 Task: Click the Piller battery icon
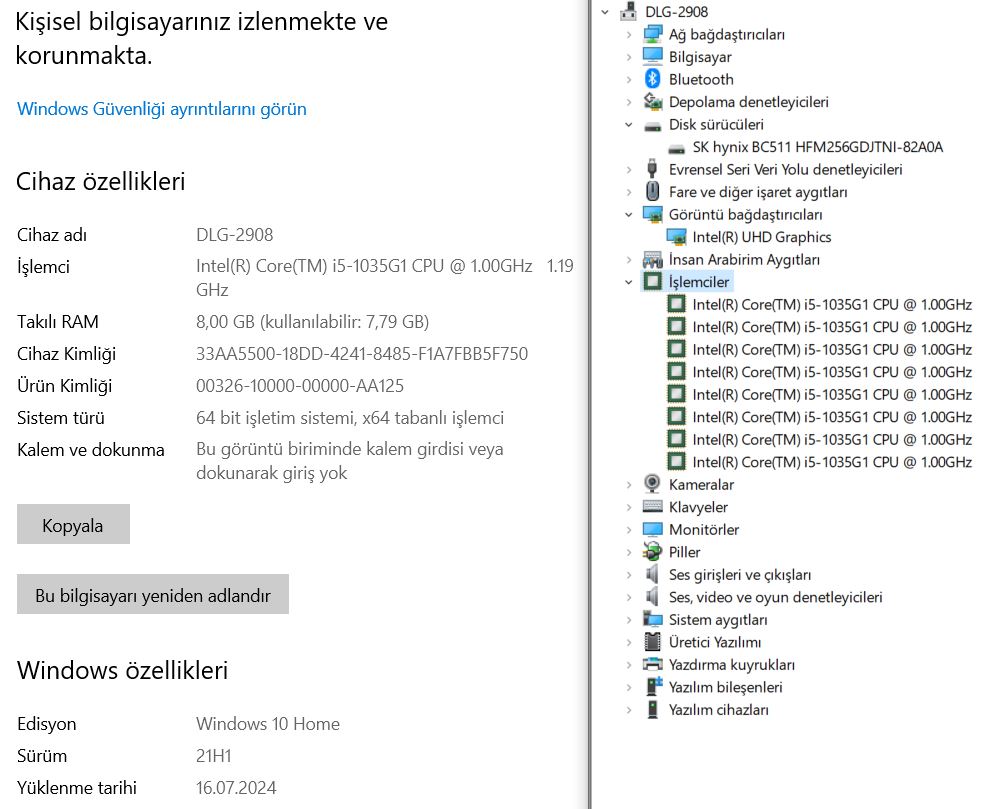pyautogui.click(x=652, y=552)
